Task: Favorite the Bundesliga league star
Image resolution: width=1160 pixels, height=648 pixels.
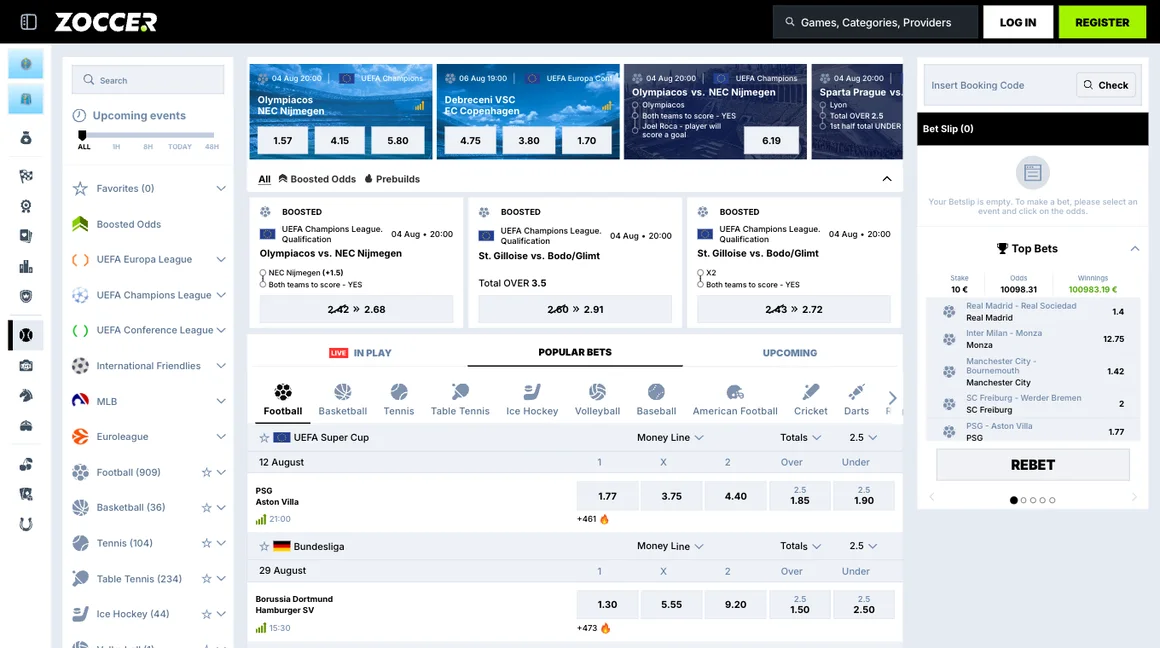Action: coord(264,547)
